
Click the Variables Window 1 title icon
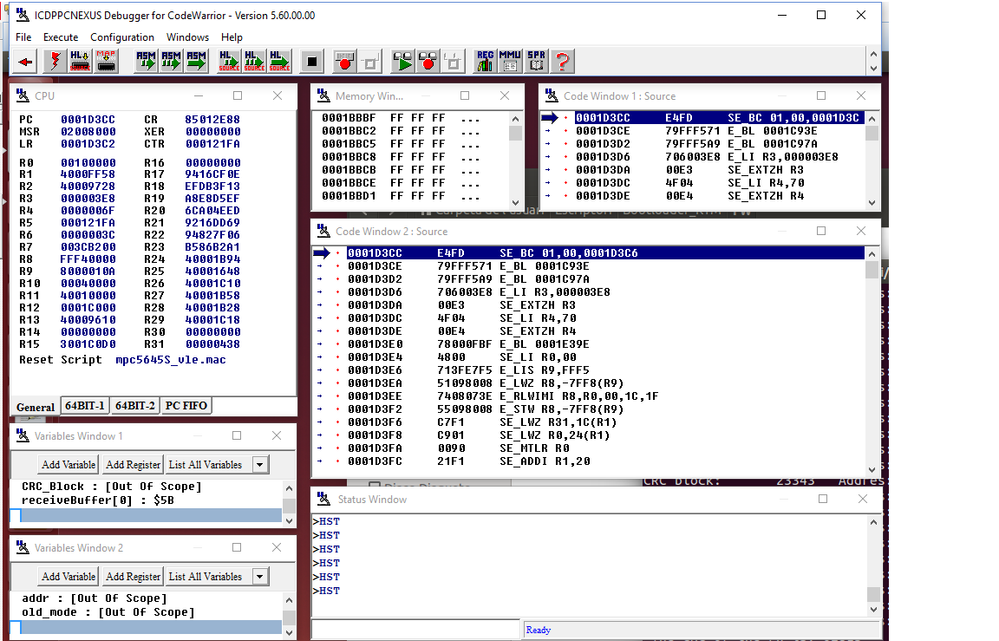pyautogui.click(x=23, y=436)
